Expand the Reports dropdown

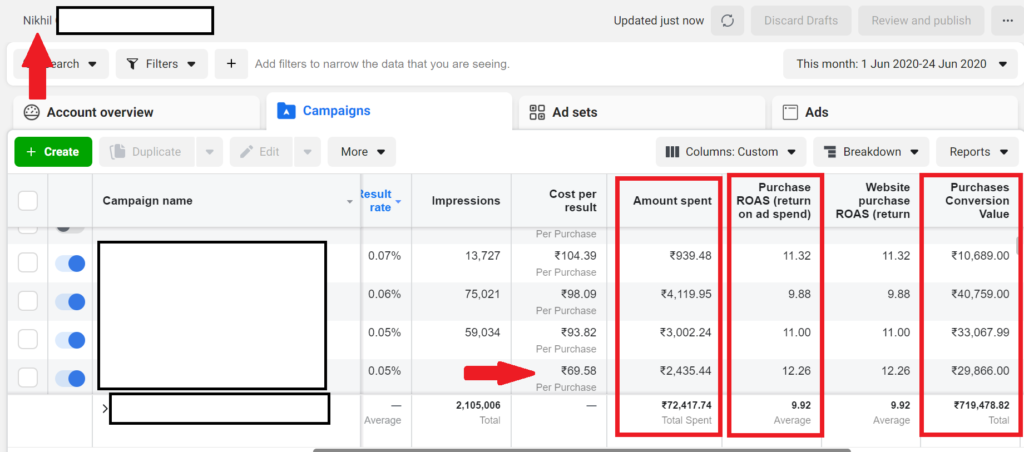tap(977, 152)
